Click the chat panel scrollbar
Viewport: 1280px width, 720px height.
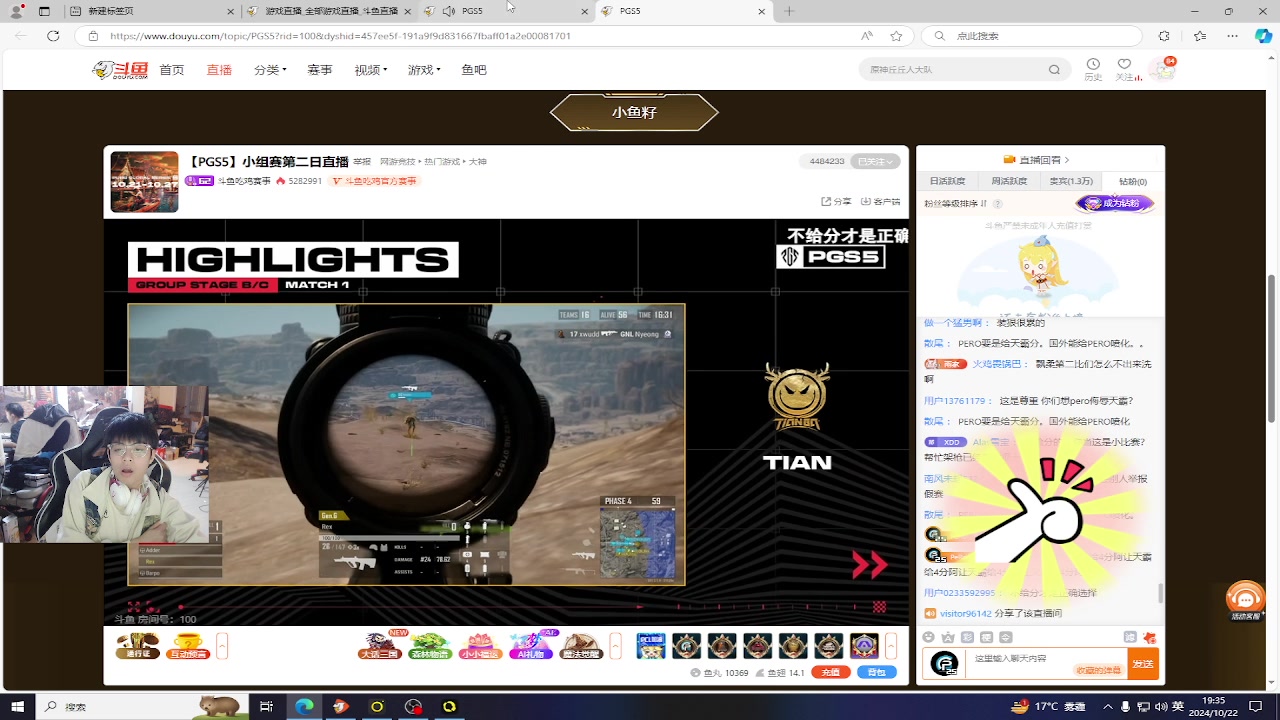coord(1160,593)
